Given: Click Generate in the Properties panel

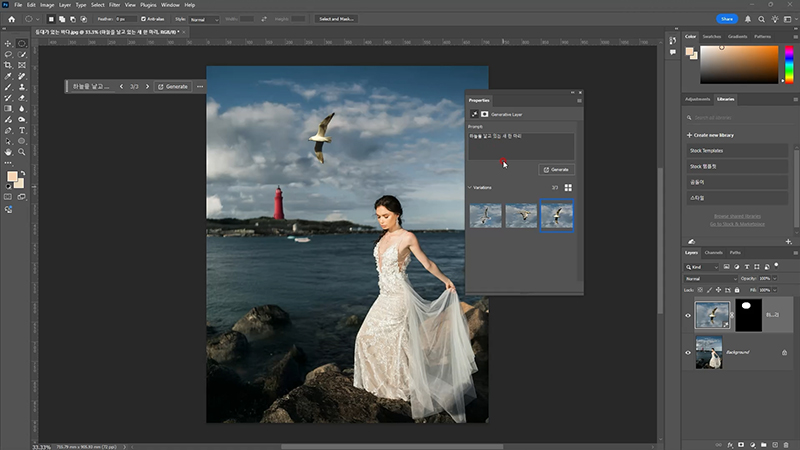Looking at the screenshot, I should pyautogui.click(x=556, y=170).
